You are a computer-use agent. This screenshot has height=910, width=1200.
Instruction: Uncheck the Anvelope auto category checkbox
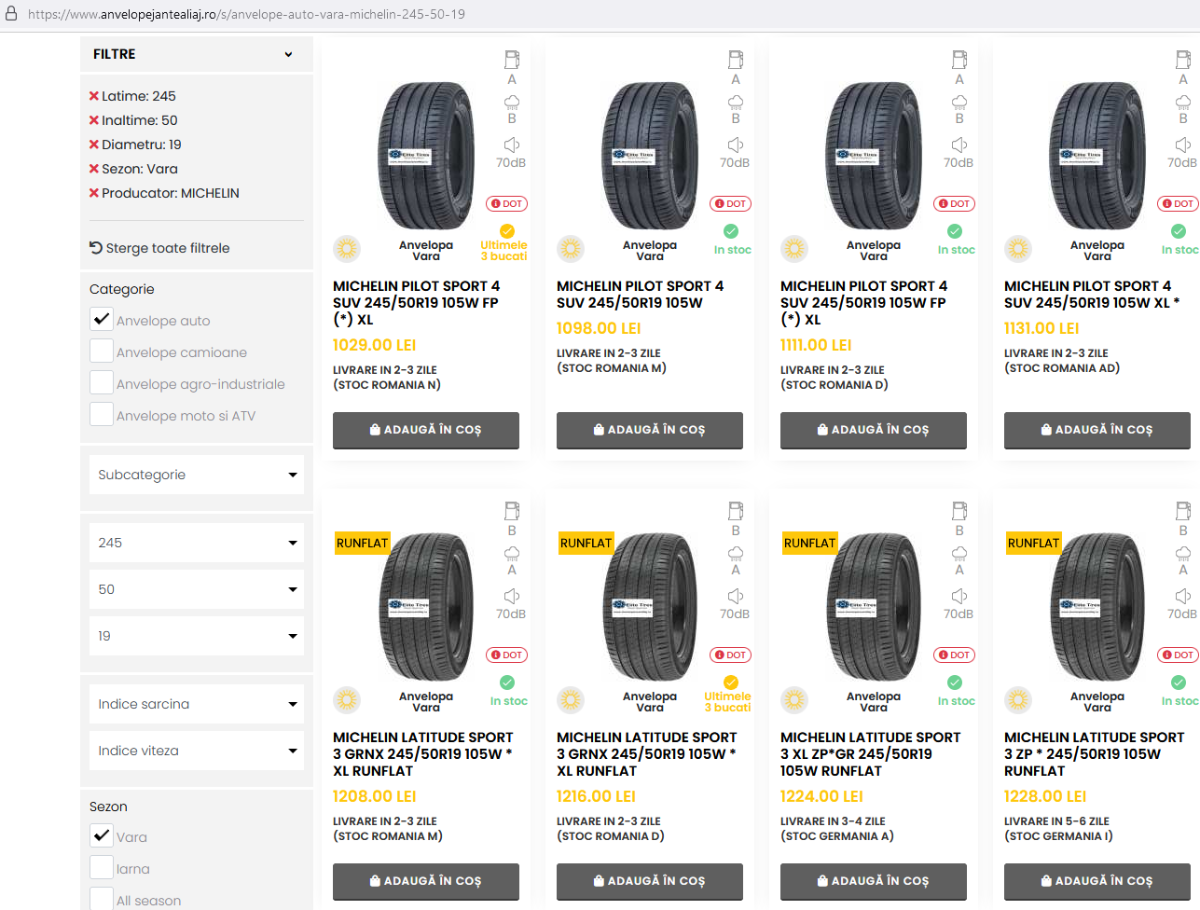101,320
